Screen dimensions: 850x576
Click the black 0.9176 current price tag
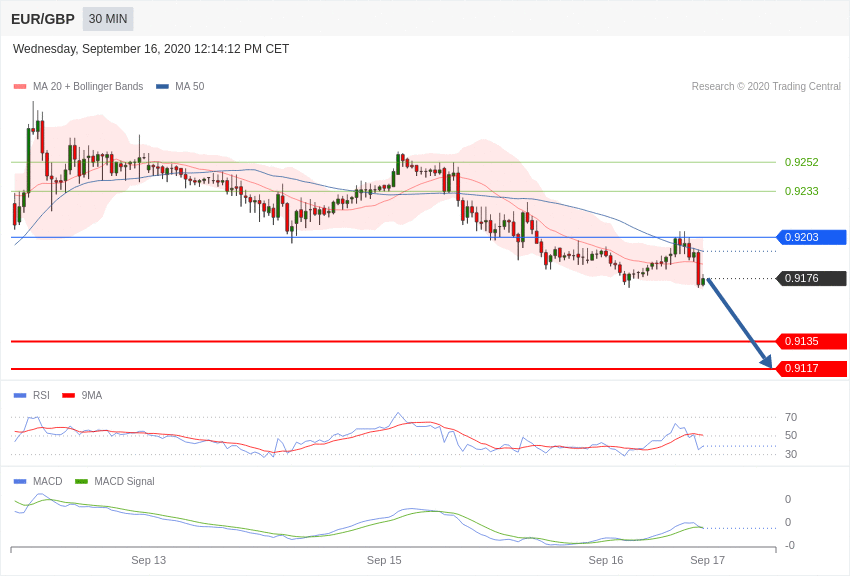[812, 278]
